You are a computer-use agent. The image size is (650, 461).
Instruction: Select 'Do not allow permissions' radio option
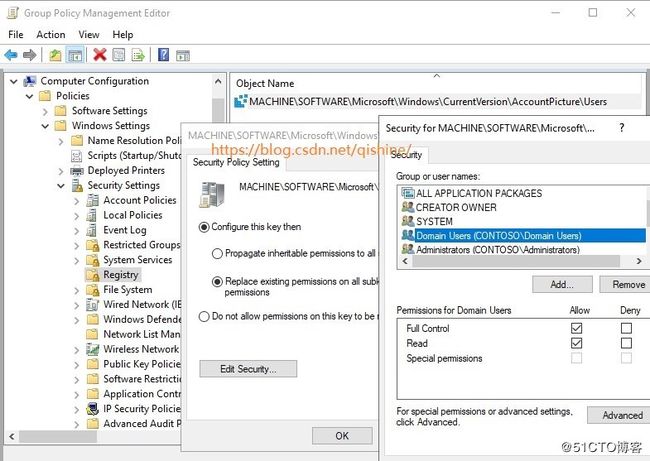205,316
